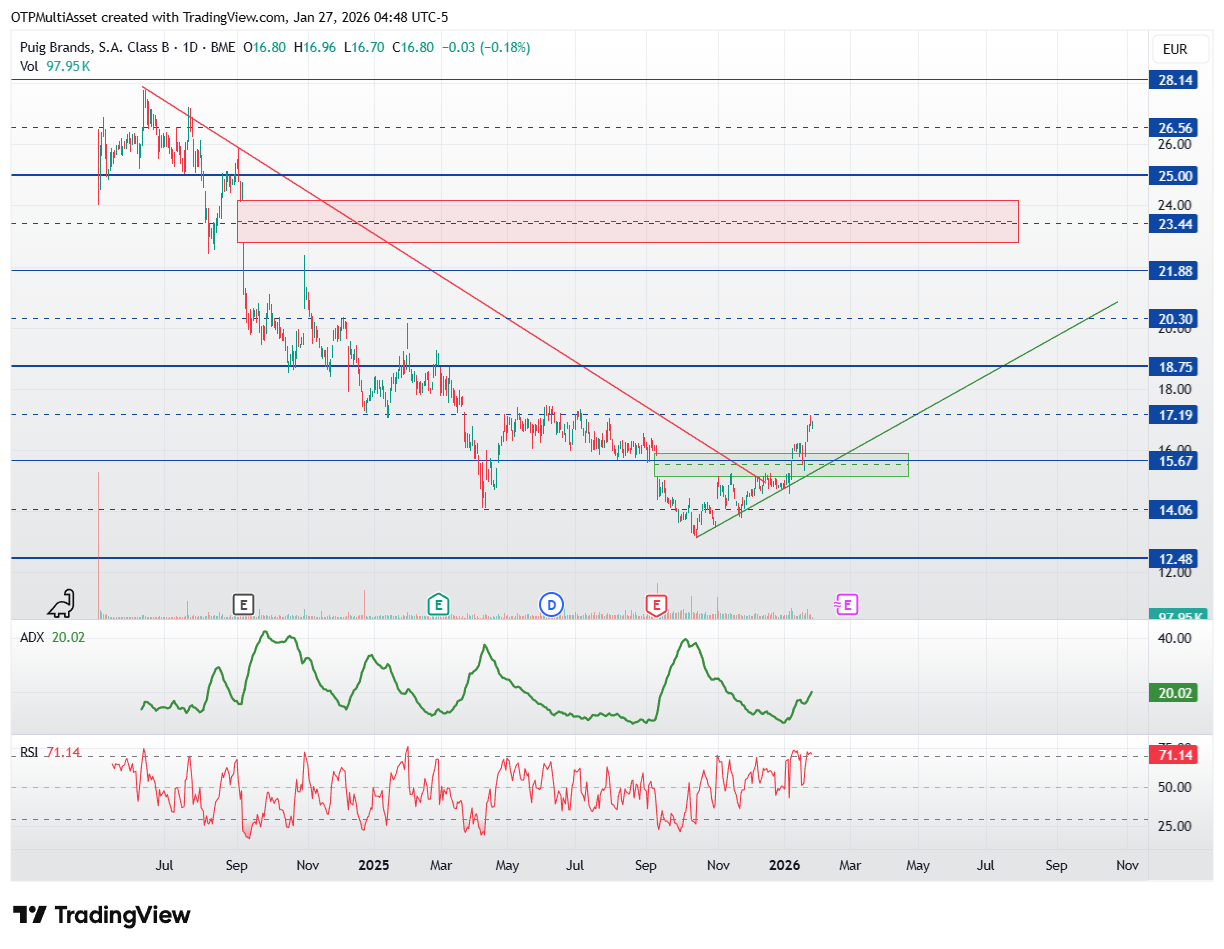The image size is (1224, 949).
Task: Open the black earnings E marker
Action: (x=243, y=604)
